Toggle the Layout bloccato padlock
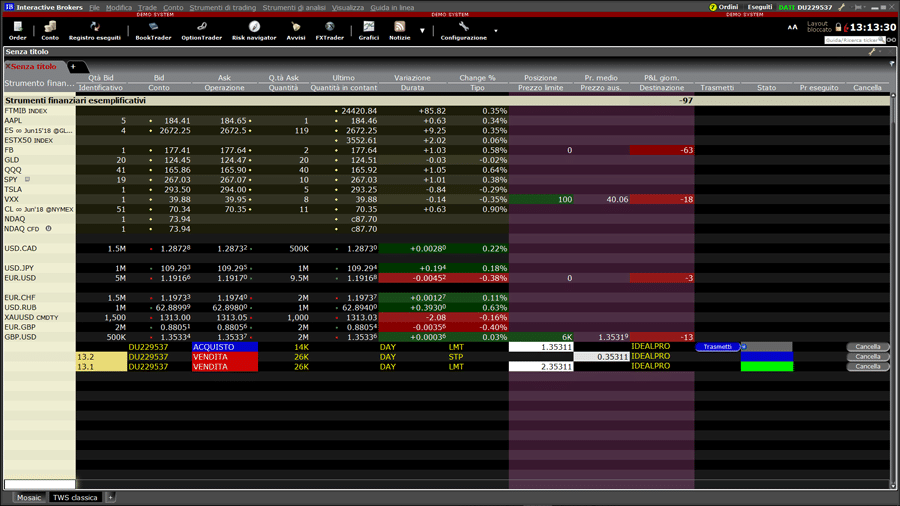Screen dimensions: 900x506 (838, 27)
